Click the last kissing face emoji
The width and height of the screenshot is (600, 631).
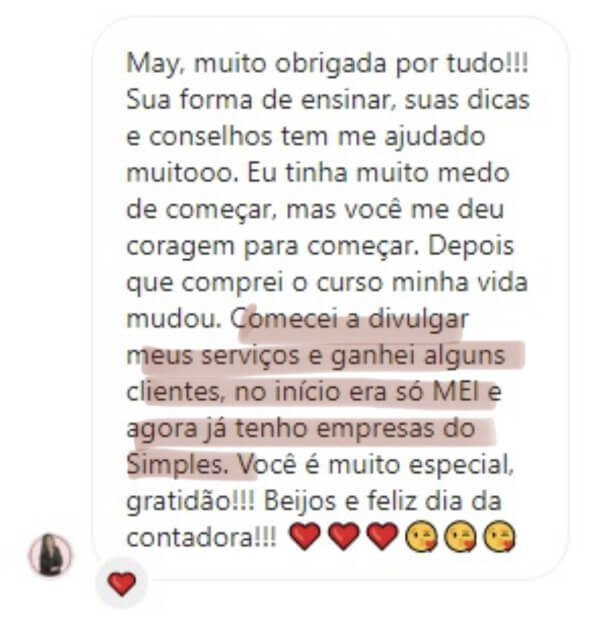pos(499,536)
